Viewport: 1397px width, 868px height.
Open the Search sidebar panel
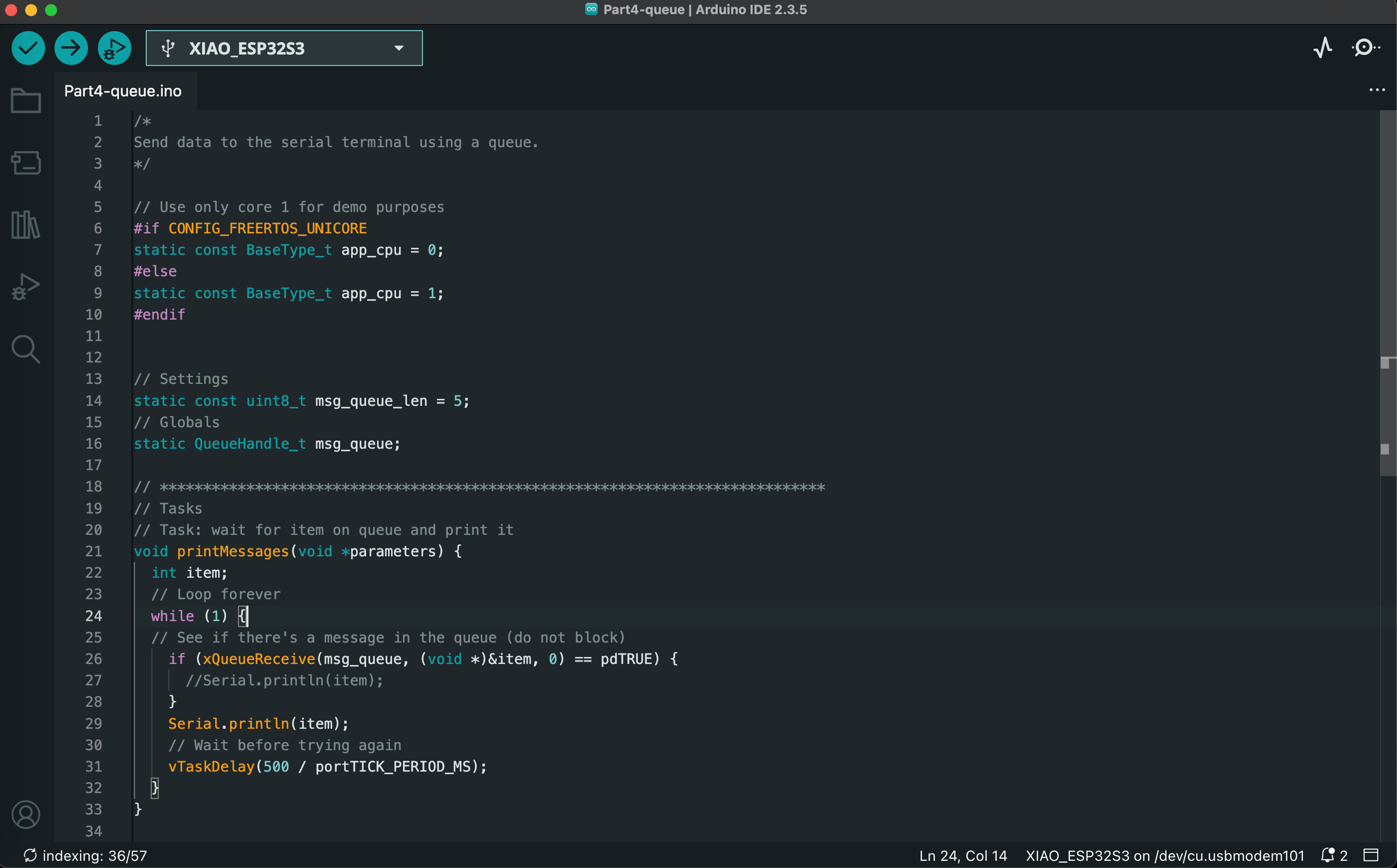pyautogui.click(x=26, y=349)
